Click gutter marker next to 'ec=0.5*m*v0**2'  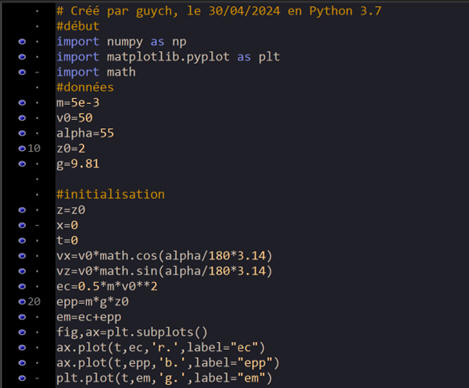point(22,286)
